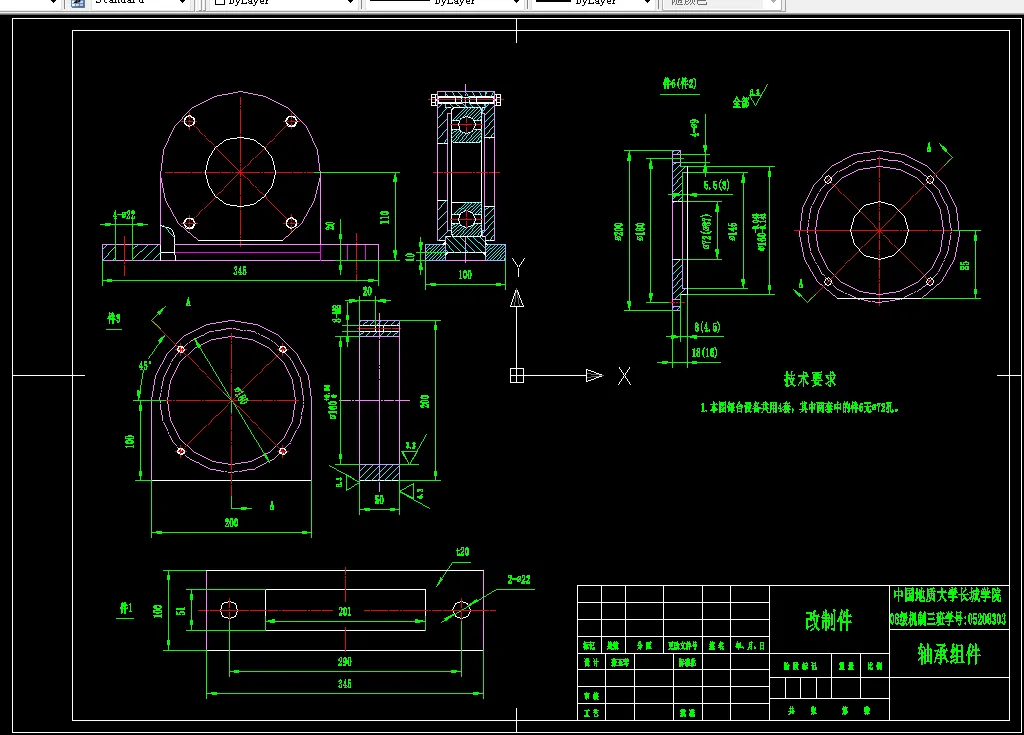This screenshot has height=735, width=1024.
Task: Click the X axis label of the UCS icon
Action: pyautogui.click(x=624, y=376)
